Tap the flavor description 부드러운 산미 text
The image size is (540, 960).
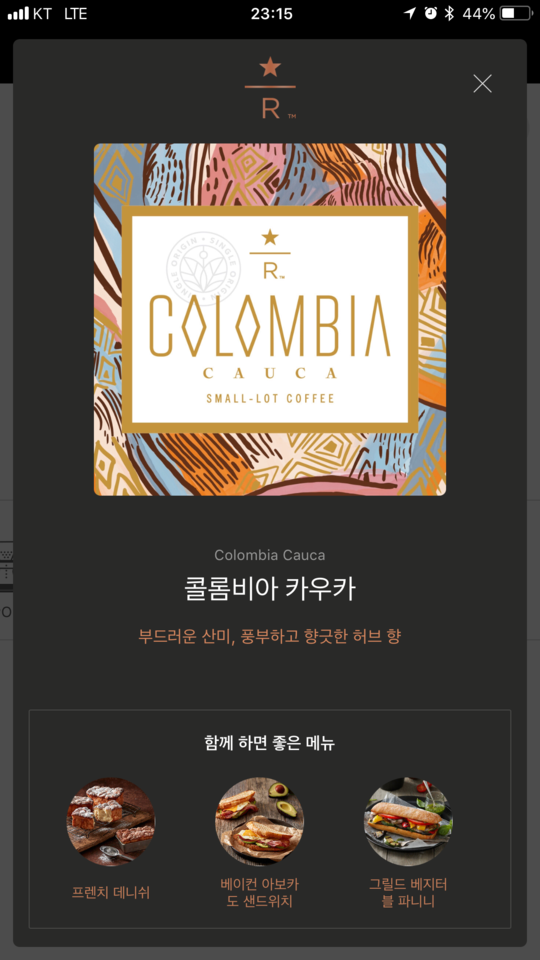click(270, 637)
